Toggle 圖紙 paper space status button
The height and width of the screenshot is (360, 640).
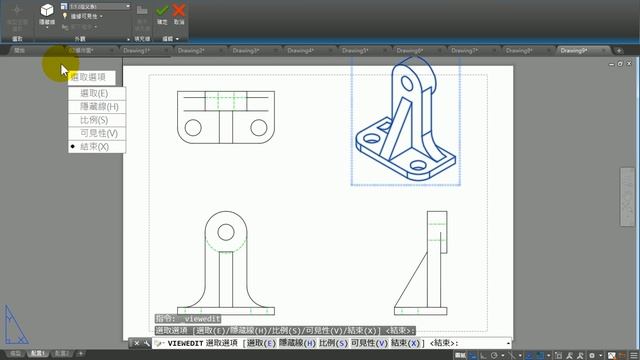(460, 356)
